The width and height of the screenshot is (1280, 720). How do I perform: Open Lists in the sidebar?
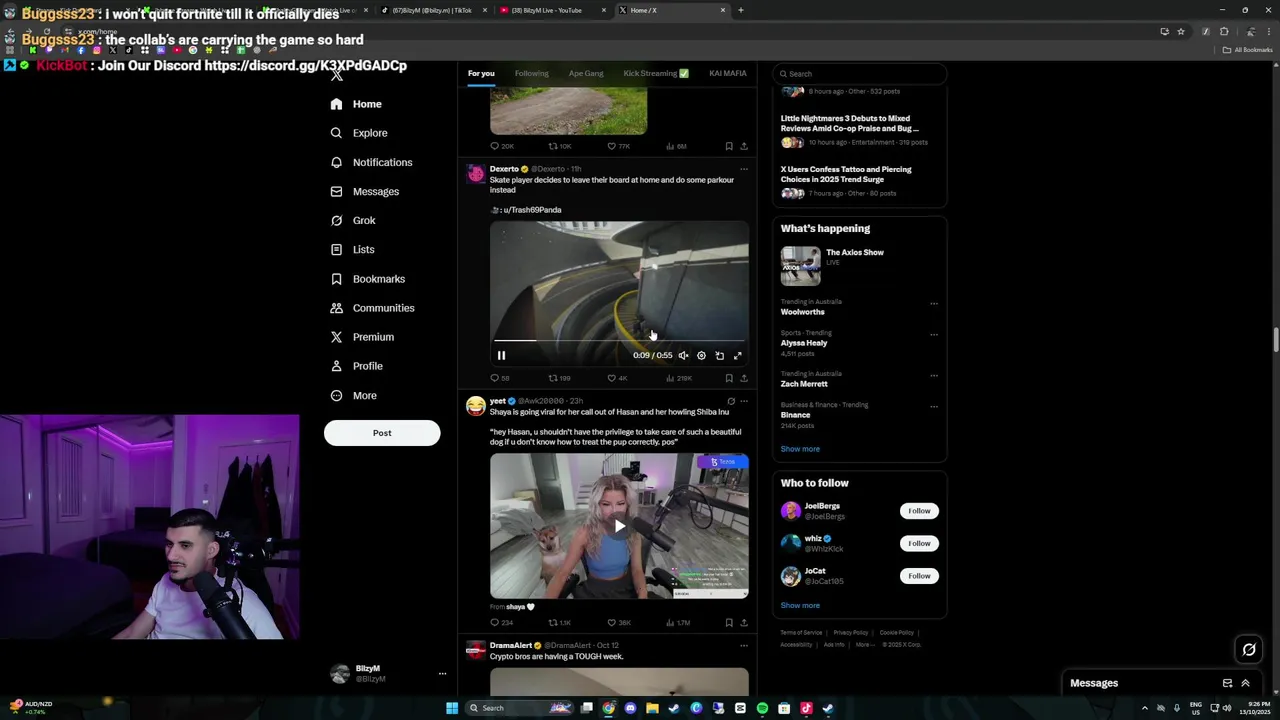352,249
